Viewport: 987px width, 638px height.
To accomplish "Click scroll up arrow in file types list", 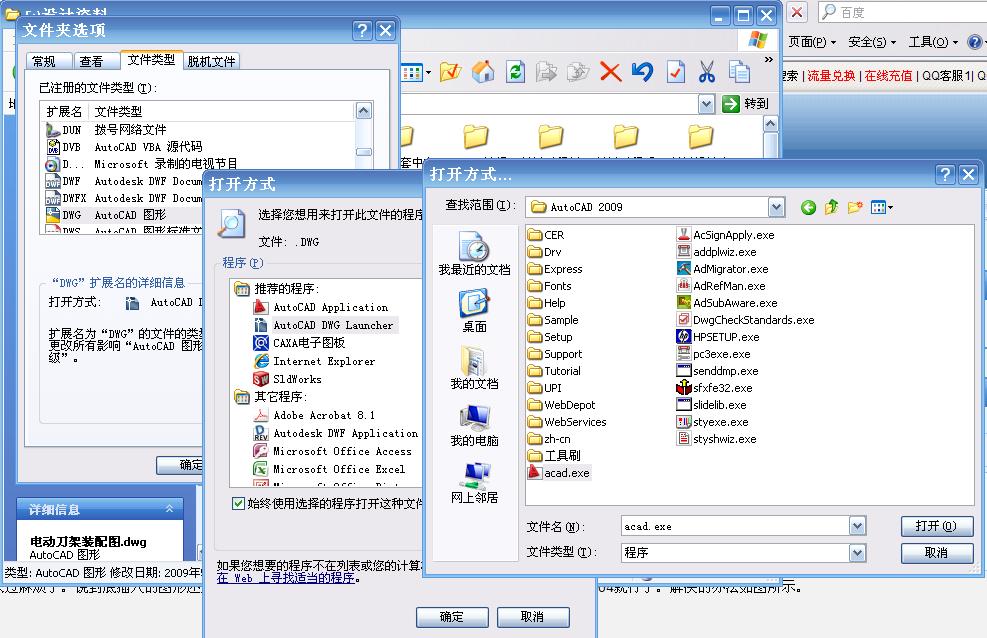I will pos(363,111).
